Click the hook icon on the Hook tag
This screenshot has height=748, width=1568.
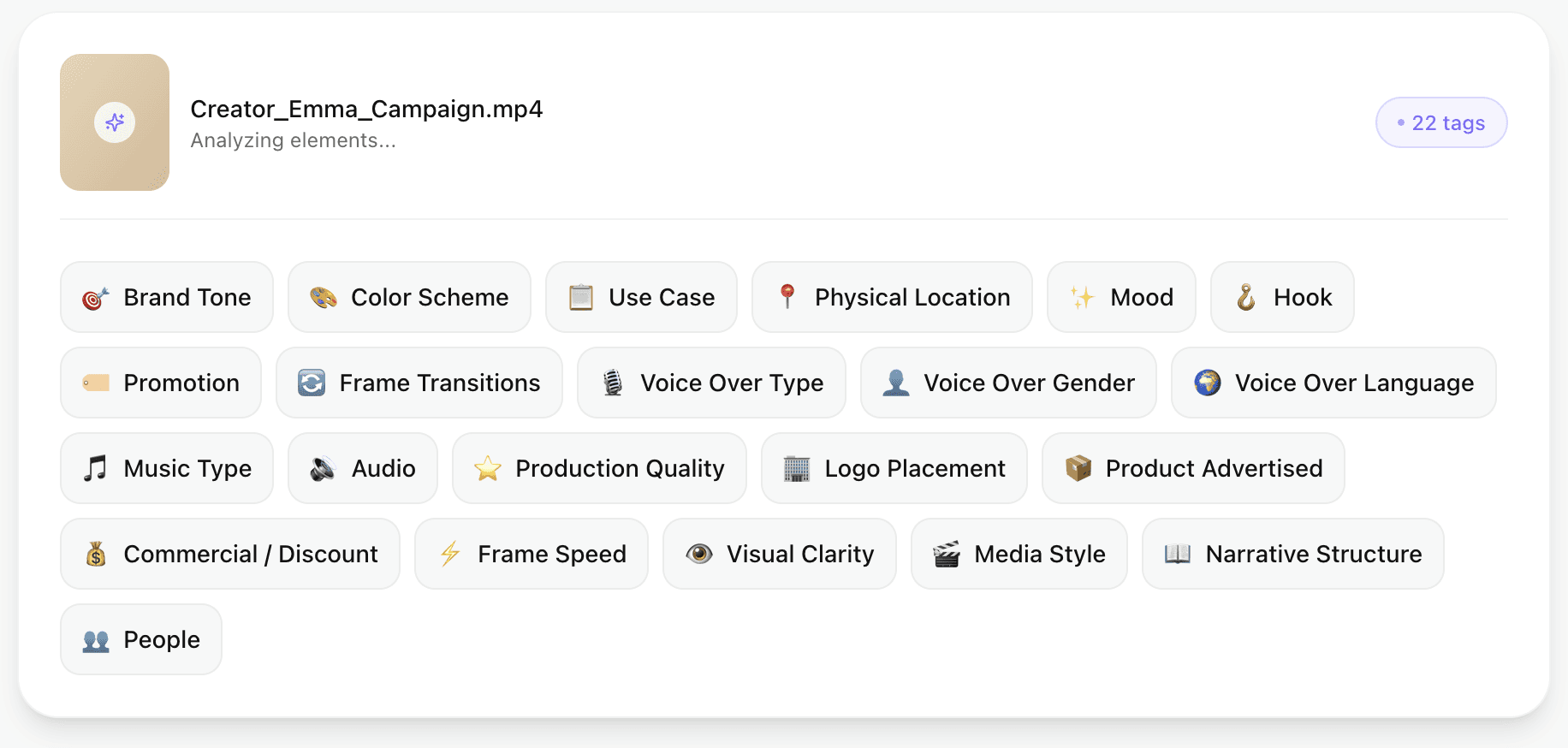(x=1246, y=298)
